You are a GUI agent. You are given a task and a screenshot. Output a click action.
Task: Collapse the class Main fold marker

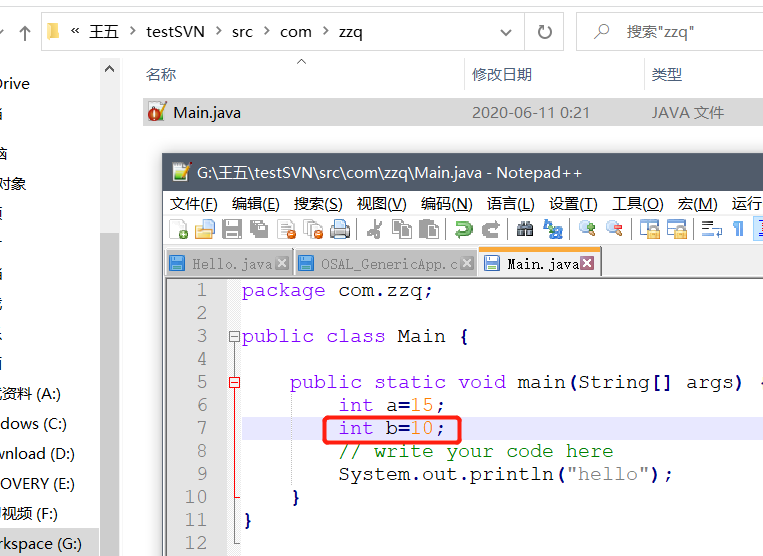[235, 337]
